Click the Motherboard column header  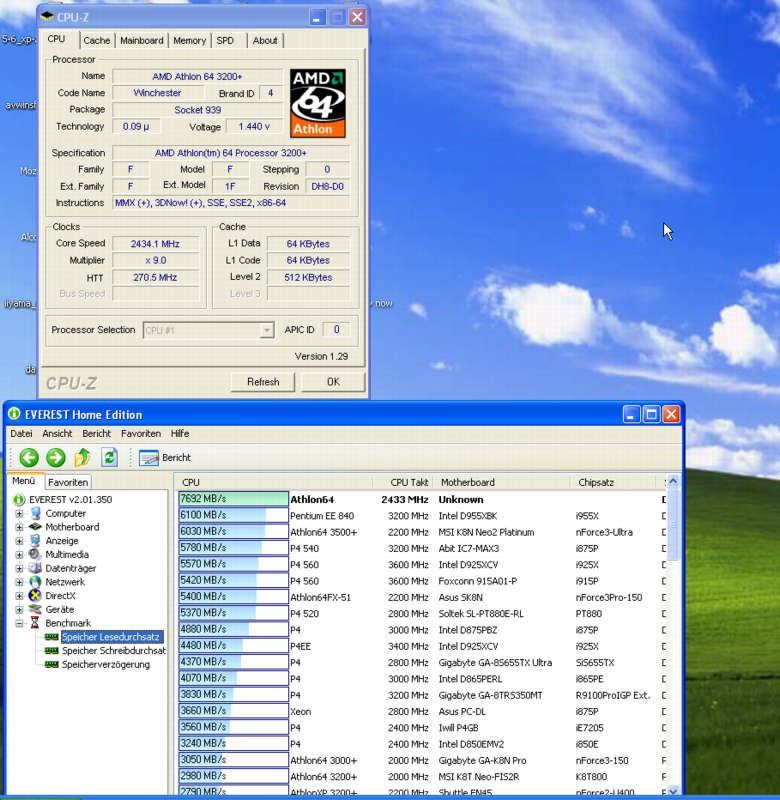(x=501, y=482)
